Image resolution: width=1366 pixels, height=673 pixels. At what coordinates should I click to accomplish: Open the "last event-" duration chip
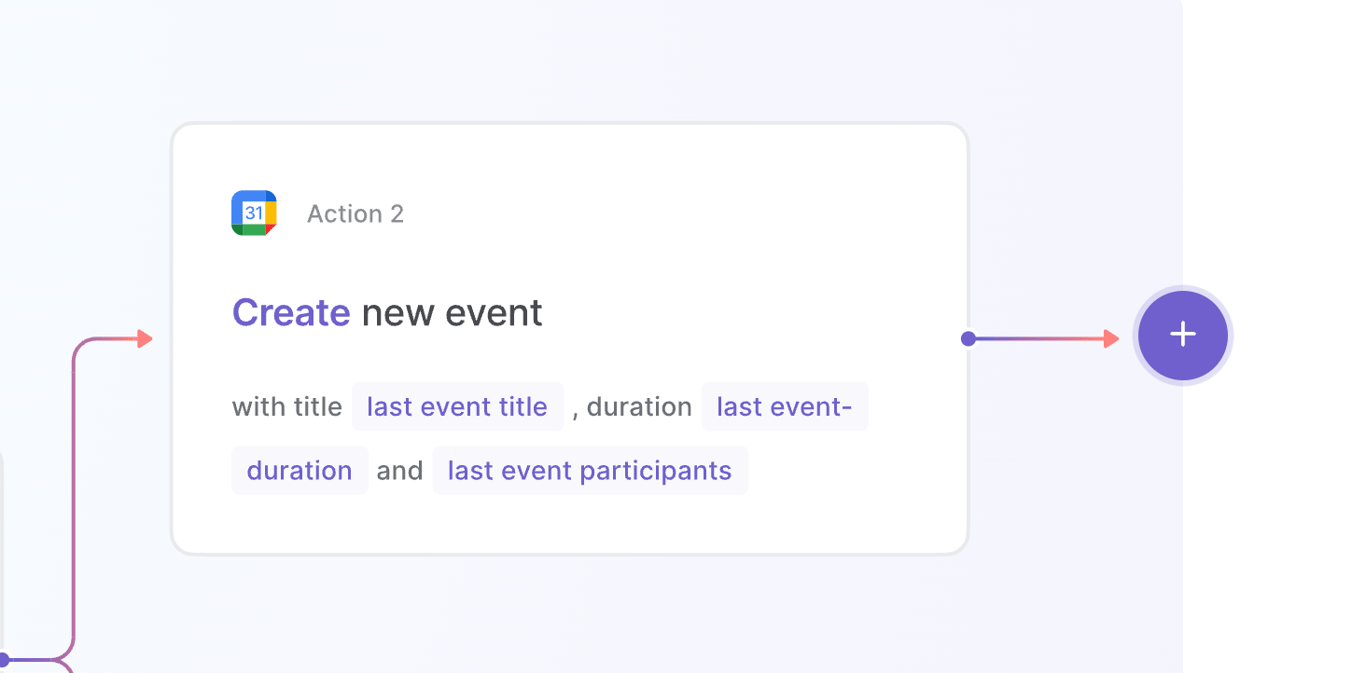coord(784,407)
